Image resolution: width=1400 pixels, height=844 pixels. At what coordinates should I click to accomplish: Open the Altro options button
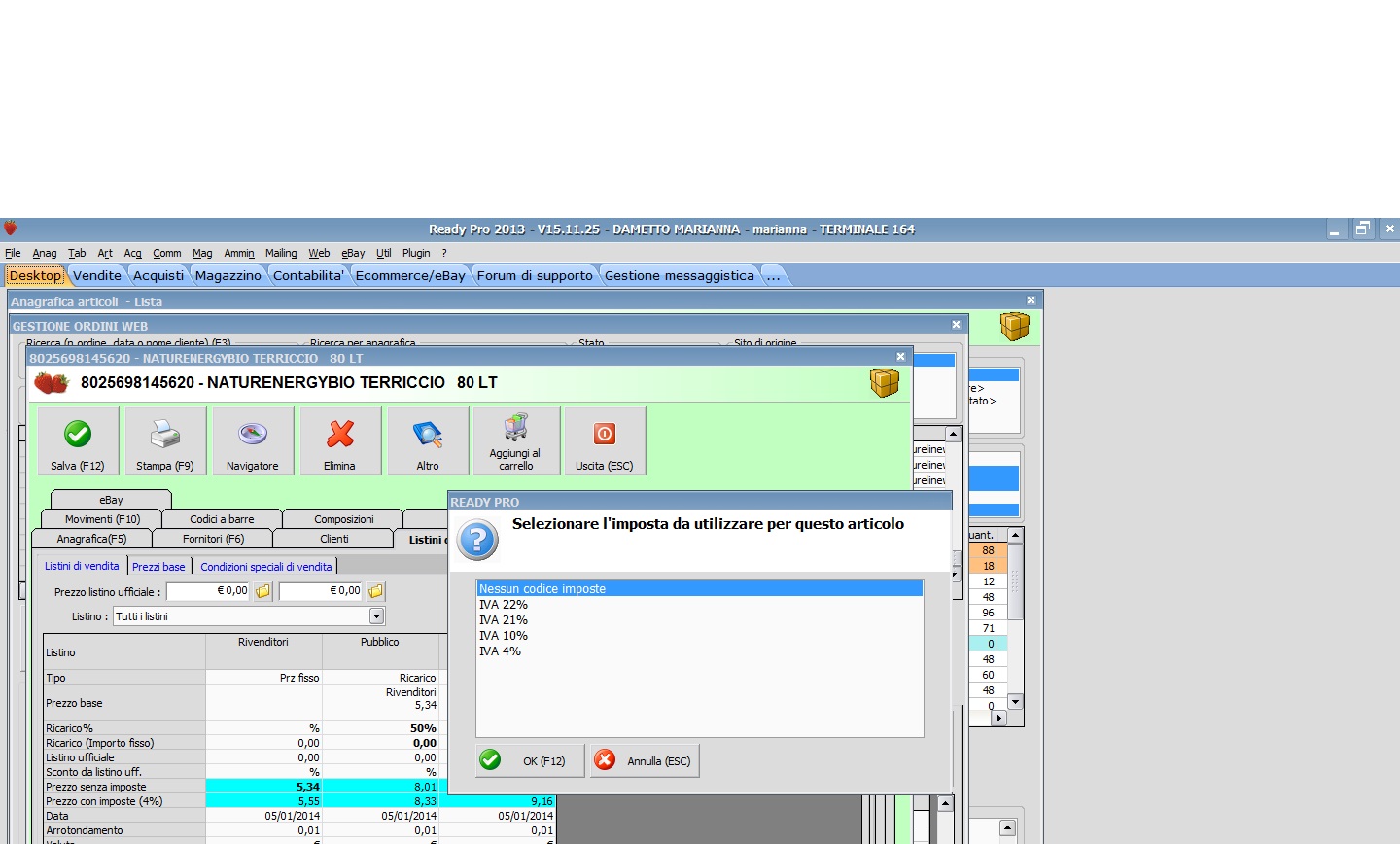pyautogui.click(x=428, y=440)
